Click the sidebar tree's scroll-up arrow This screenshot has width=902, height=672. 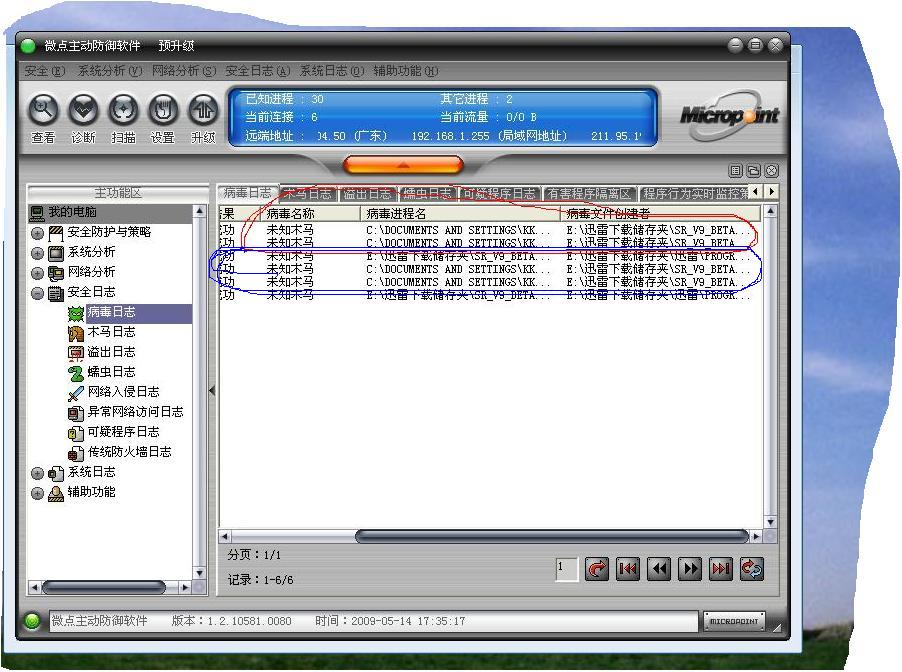[199, 211]
